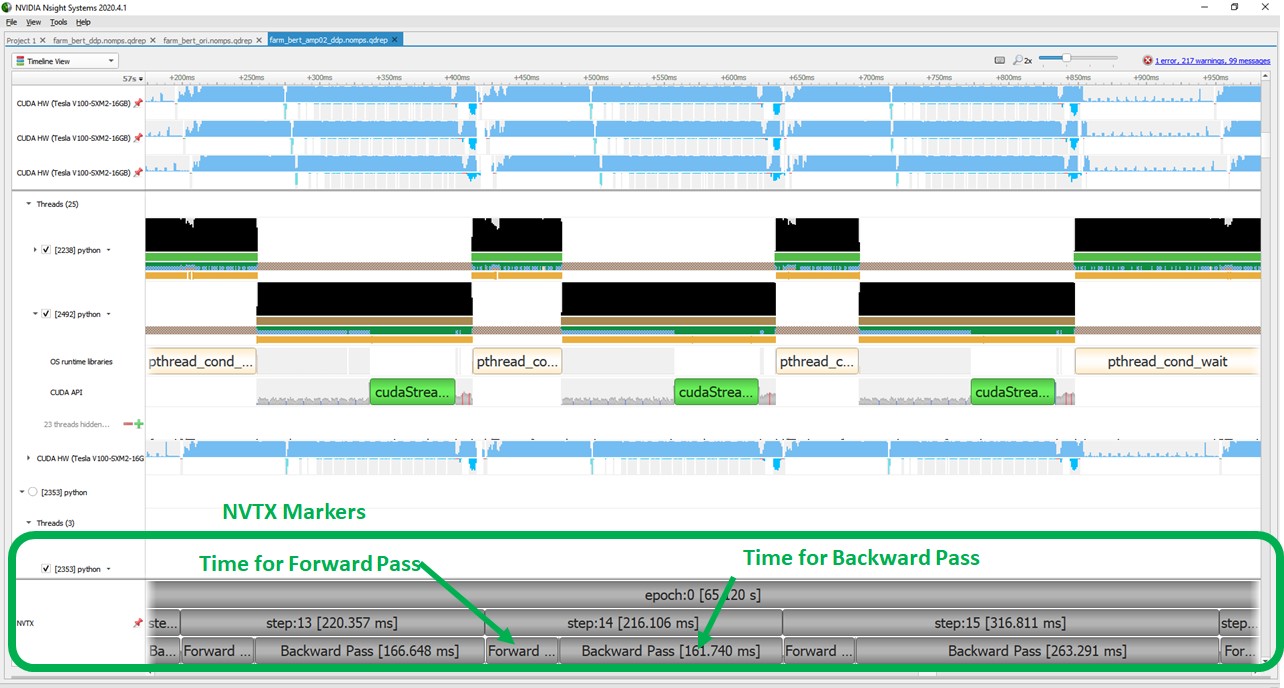Close the farm_bert_amp02_ddp.nomps.qdrep tab
1284x688 pixels.
[395, 40]
